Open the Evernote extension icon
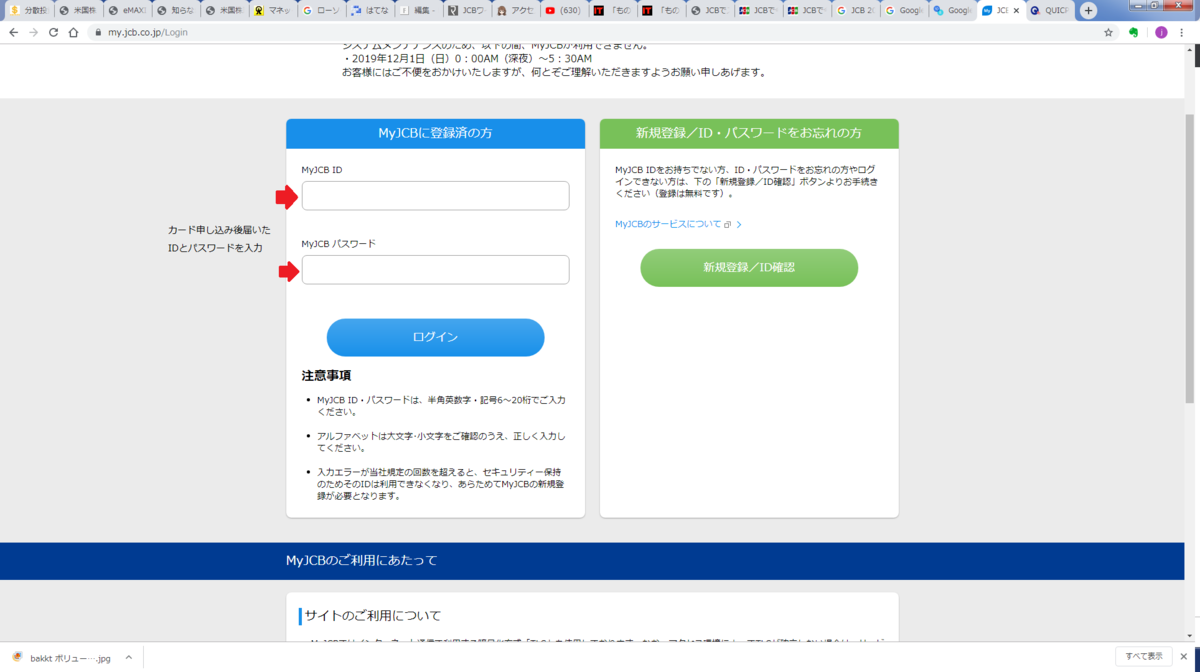1200x672 pixels. (x=1134, y=32)
